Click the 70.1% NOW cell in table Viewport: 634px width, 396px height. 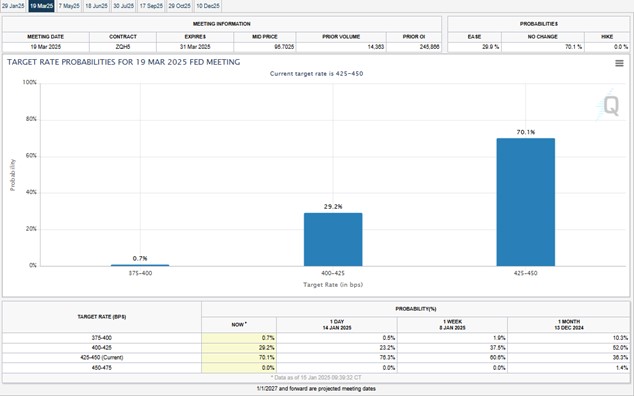(239, 358)
